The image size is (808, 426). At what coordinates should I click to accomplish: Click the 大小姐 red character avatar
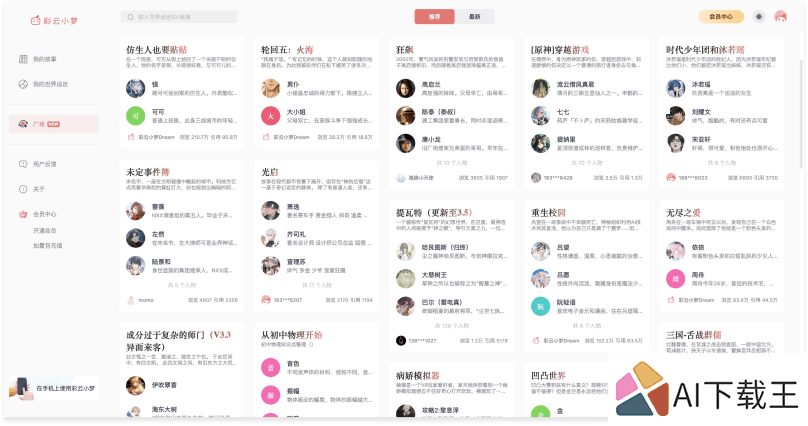pos(271,116)
